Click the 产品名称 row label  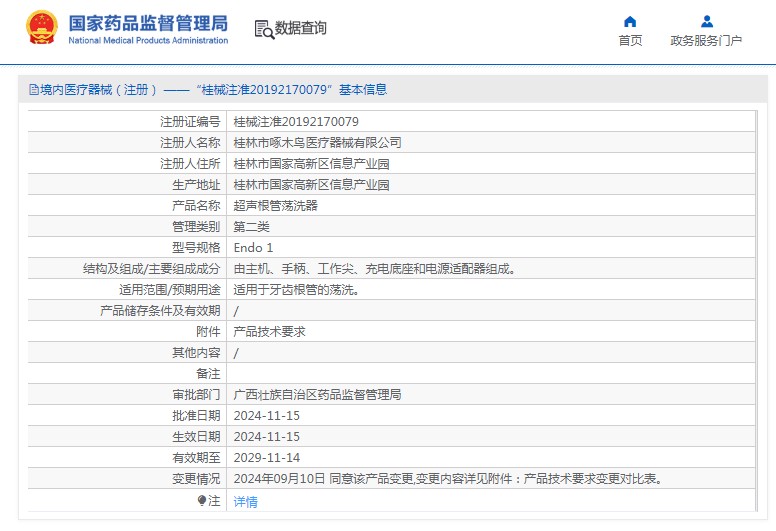tap(196, 205)
